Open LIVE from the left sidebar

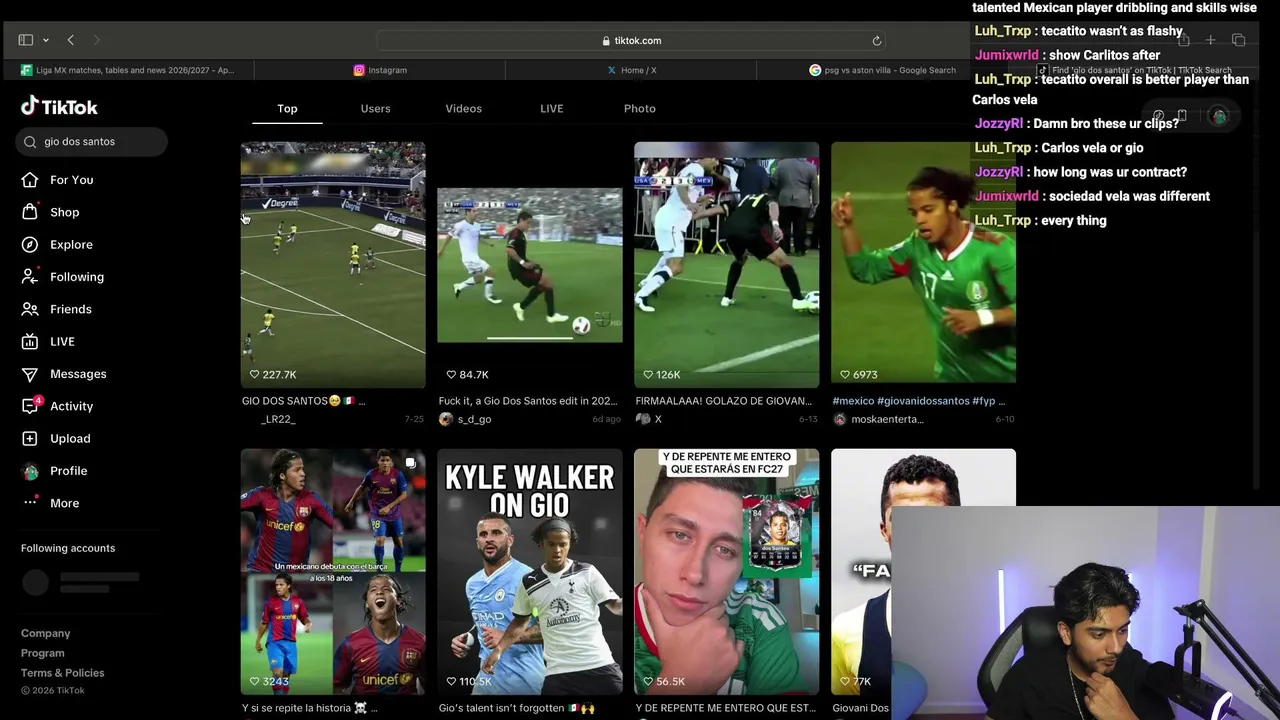49,341
